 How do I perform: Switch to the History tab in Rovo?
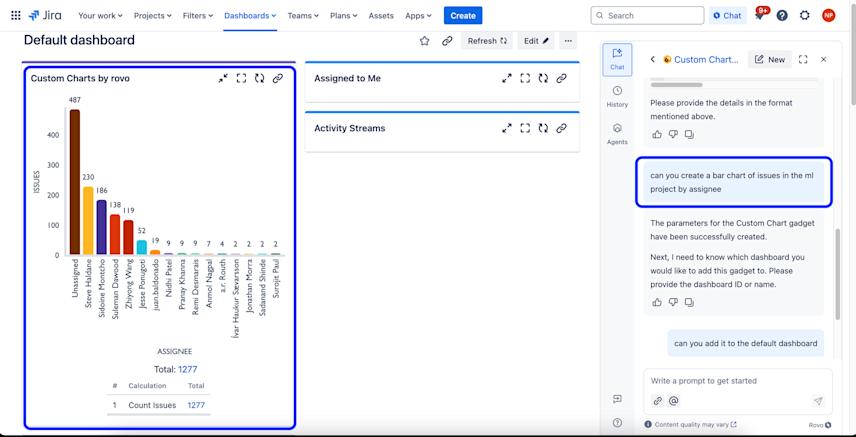pos(617,97)
